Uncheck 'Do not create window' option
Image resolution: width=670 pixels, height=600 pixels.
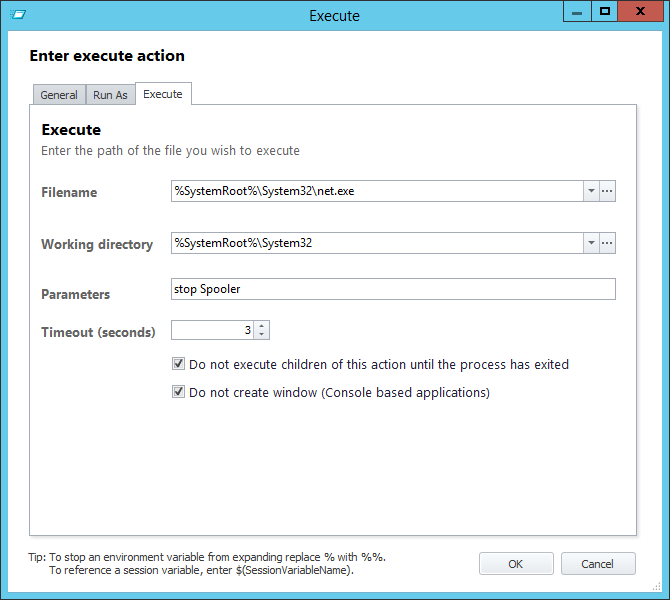point(179,393)
